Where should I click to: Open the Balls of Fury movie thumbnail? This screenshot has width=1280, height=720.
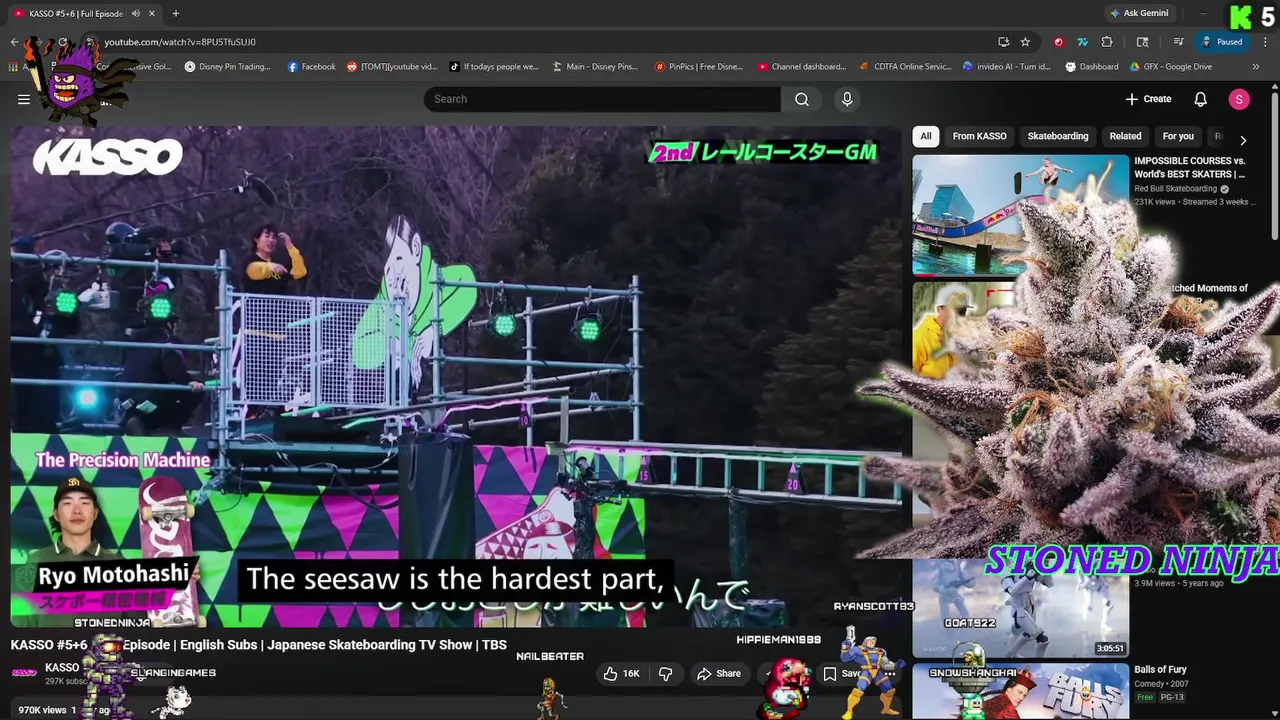1020,690
